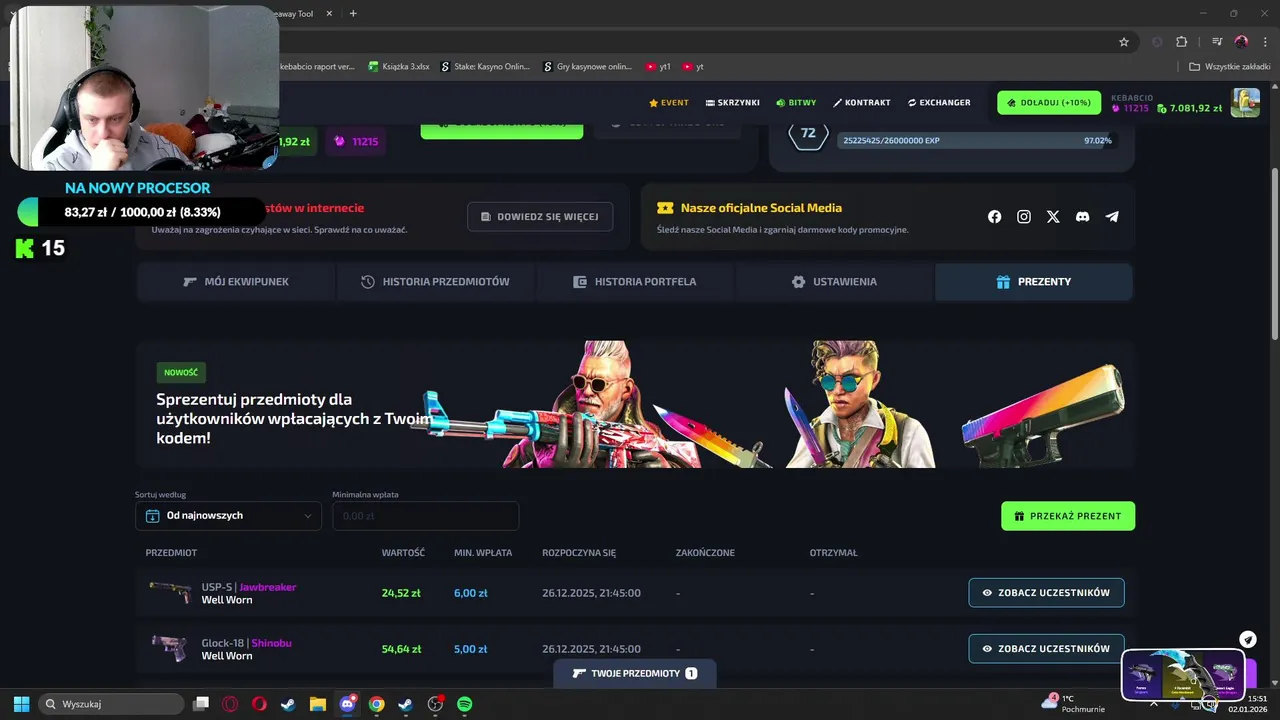The image size is (1280, 720).
Task: Click the 'Sprezentuj przedmioty' promo banner
Action: pos(635,404)
